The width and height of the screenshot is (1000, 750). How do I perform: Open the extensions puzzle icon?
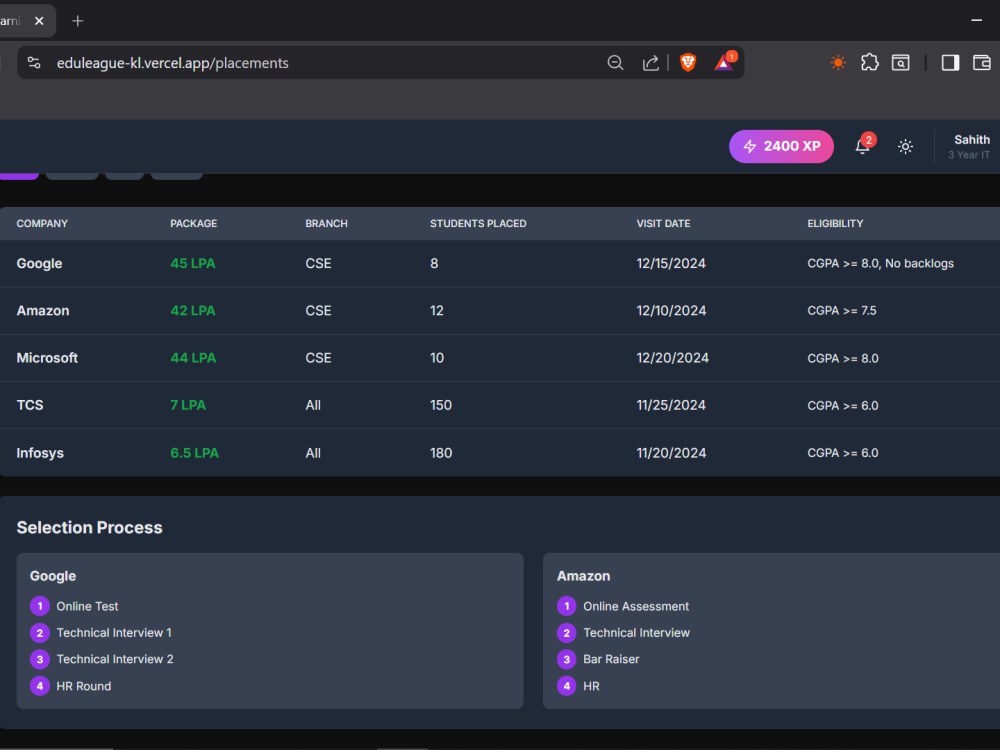[x=869, y=62]
